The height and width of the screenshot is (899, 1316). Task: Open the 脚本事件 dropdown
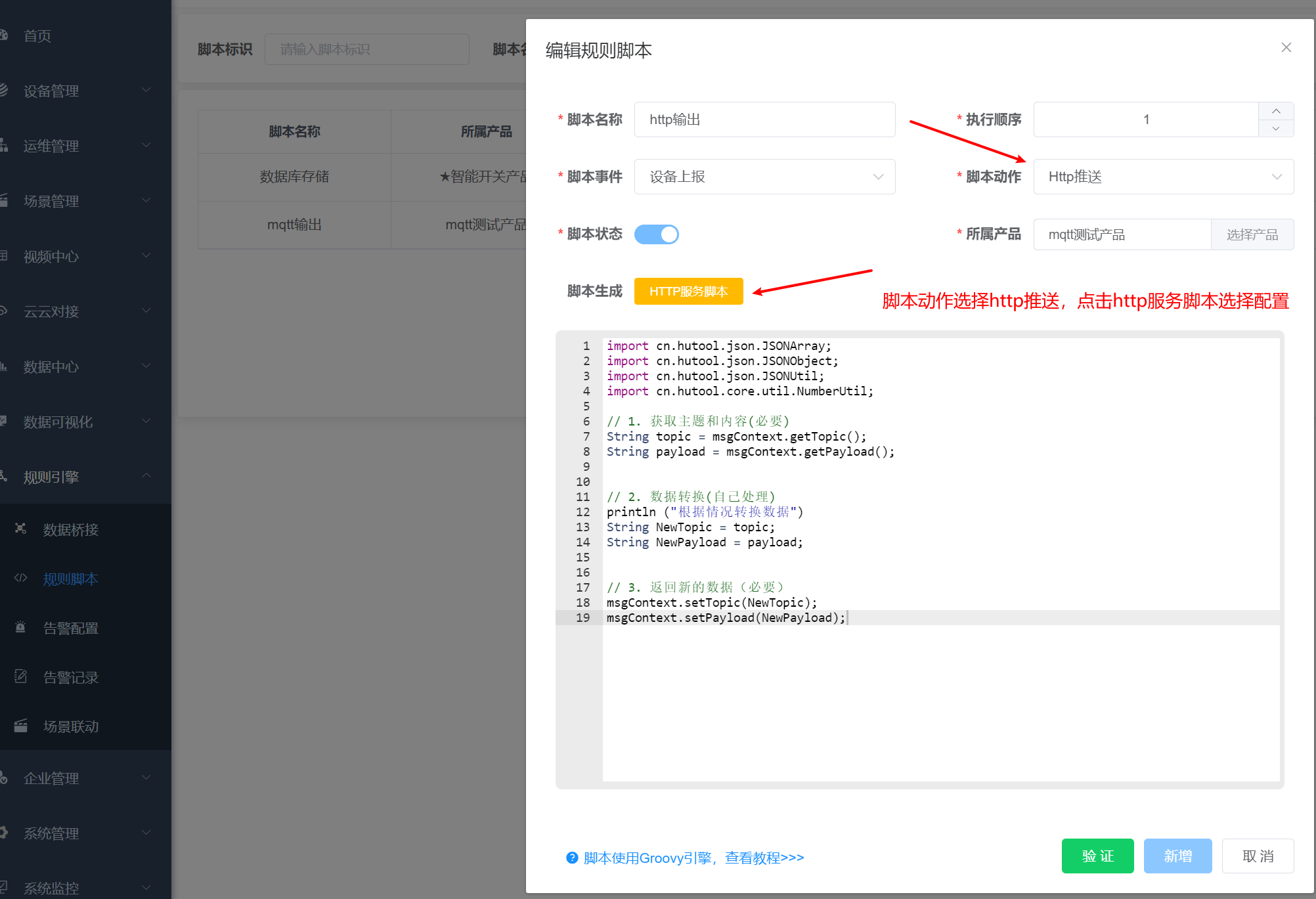pos(764,177)
